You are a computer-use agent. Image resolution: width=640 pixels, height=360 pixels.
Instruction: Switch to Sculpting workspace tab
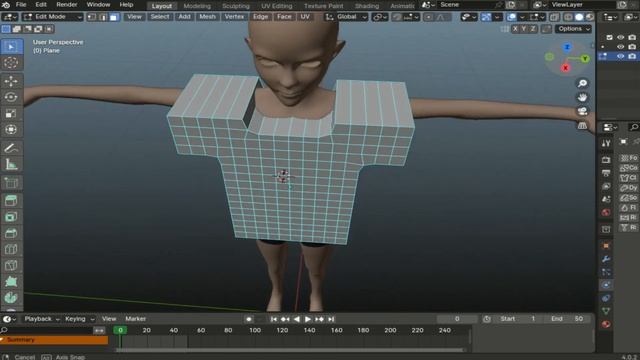point(236,6)
